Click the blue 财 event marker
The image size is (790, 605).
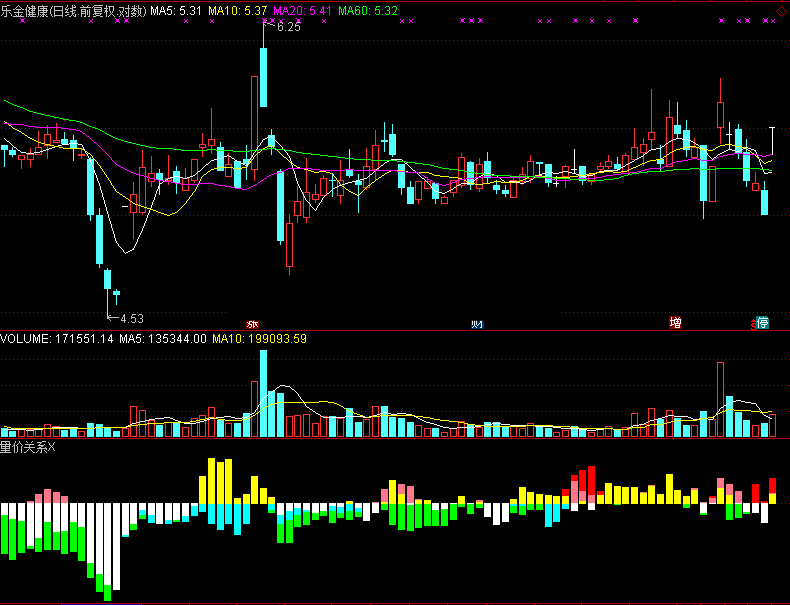point(477,324)
